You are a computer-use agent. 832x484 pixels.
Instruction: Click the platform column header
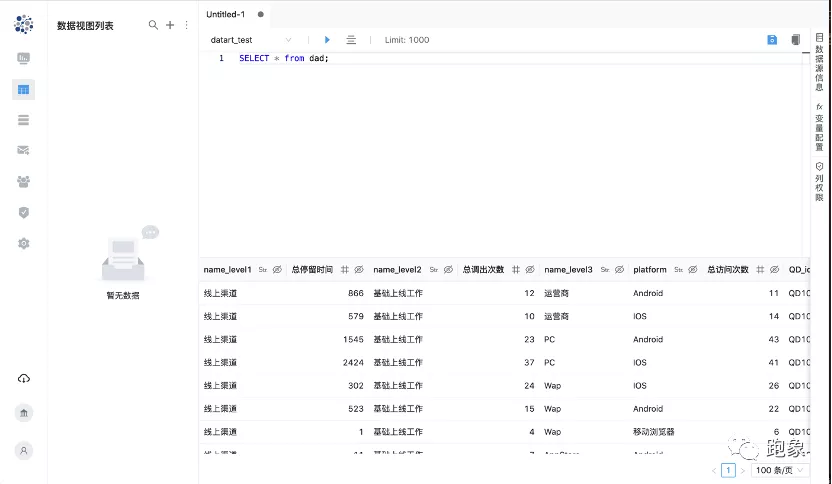(649, 270)
